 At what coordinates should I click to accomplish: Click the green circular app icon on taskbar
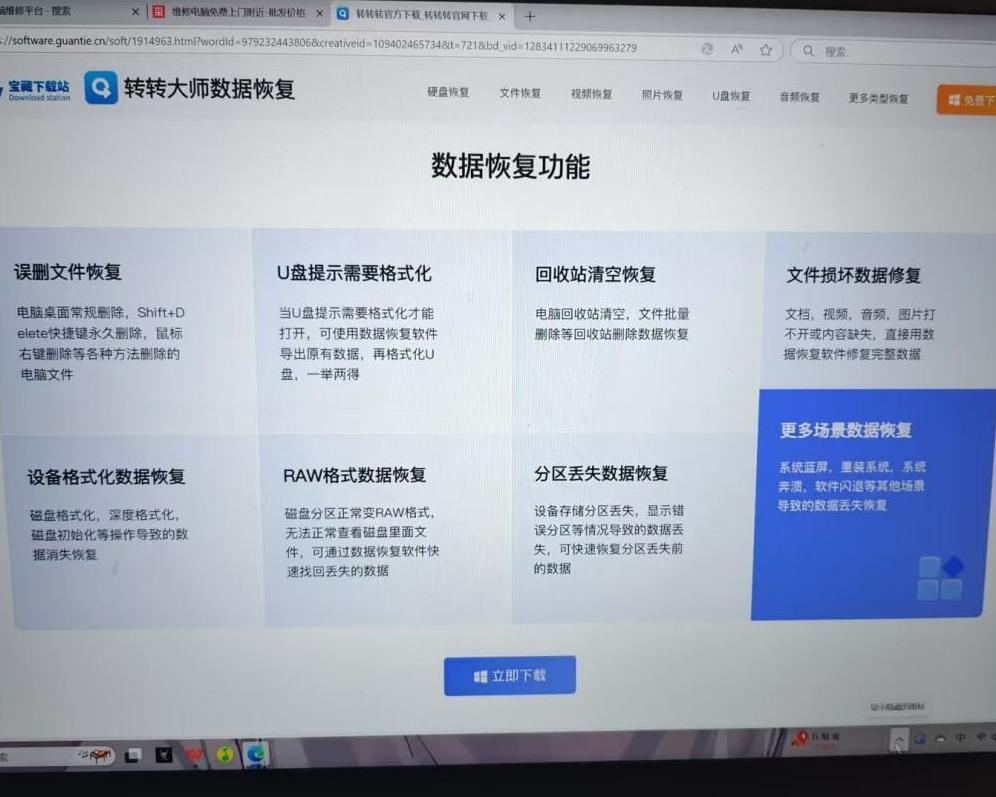point(225,755)
